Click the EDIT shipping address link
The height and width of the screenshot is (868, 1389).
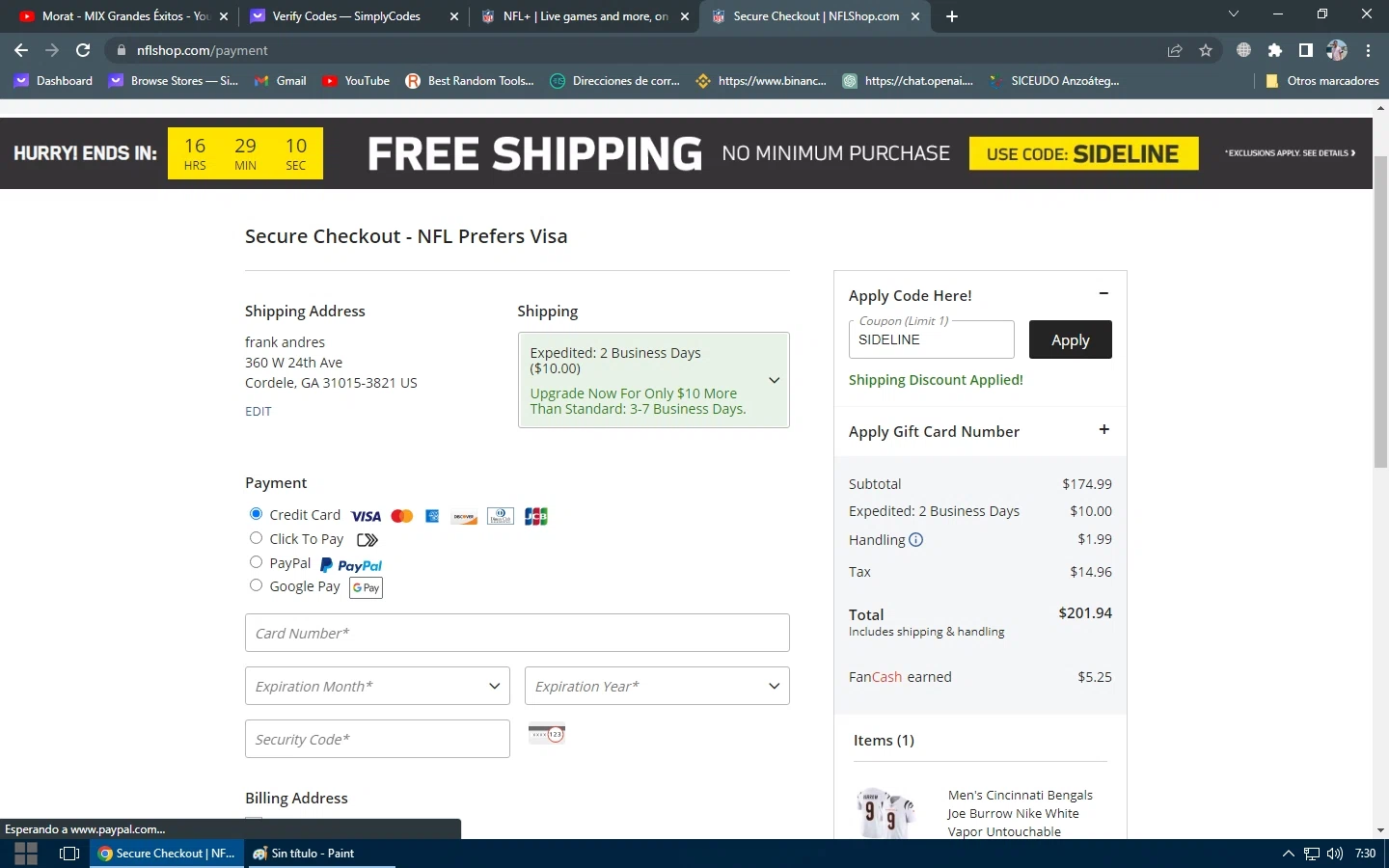(x=259, y=411)
